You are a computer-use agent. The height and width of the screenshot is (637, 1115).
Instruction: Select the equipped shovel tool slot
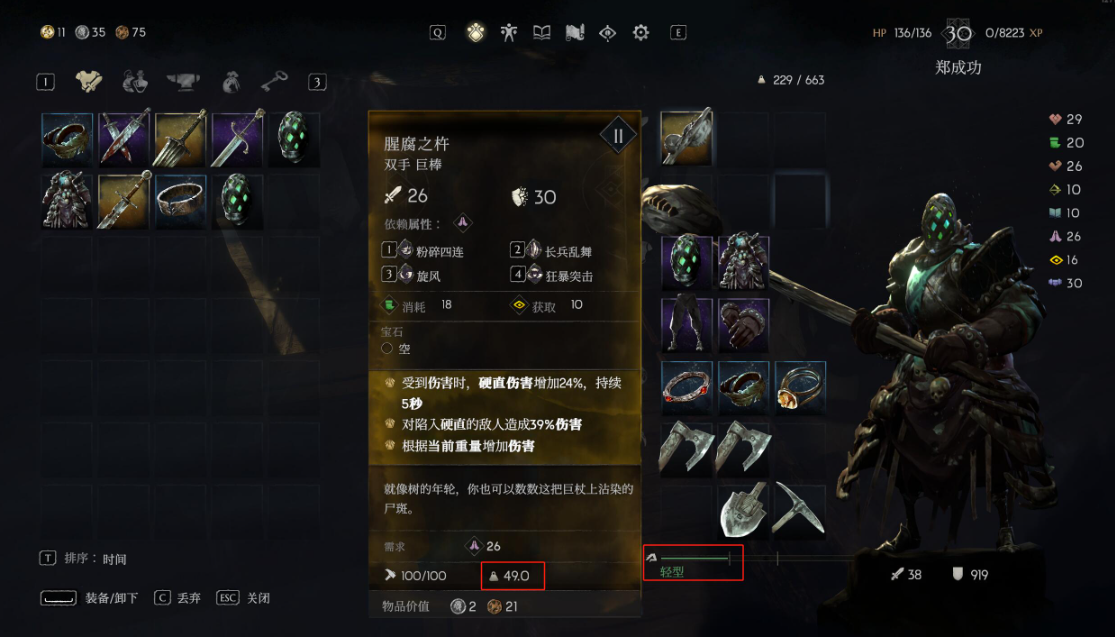click(x=743, y=511)
